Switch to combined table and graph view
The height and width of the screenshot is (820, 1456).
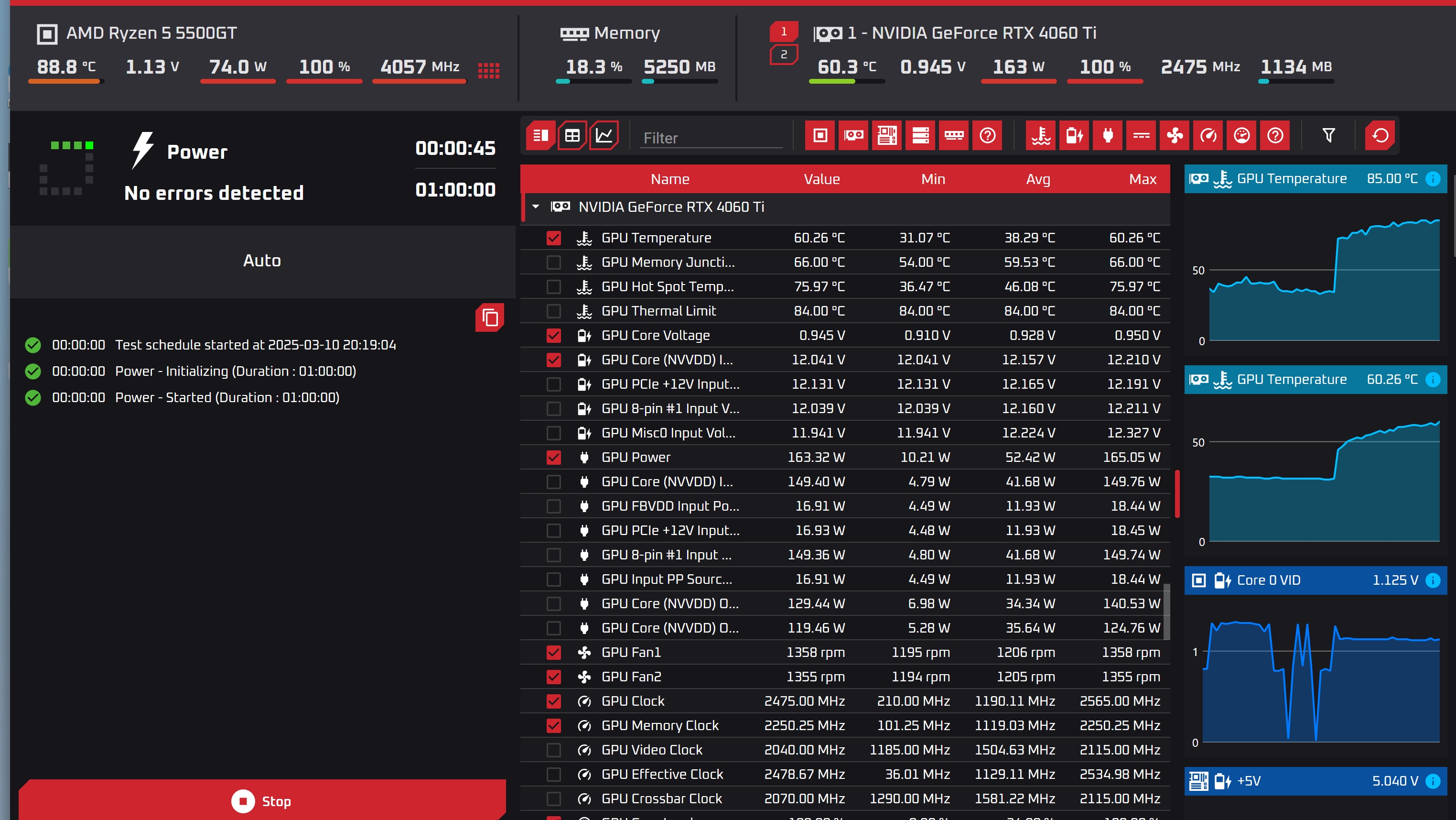540,135
